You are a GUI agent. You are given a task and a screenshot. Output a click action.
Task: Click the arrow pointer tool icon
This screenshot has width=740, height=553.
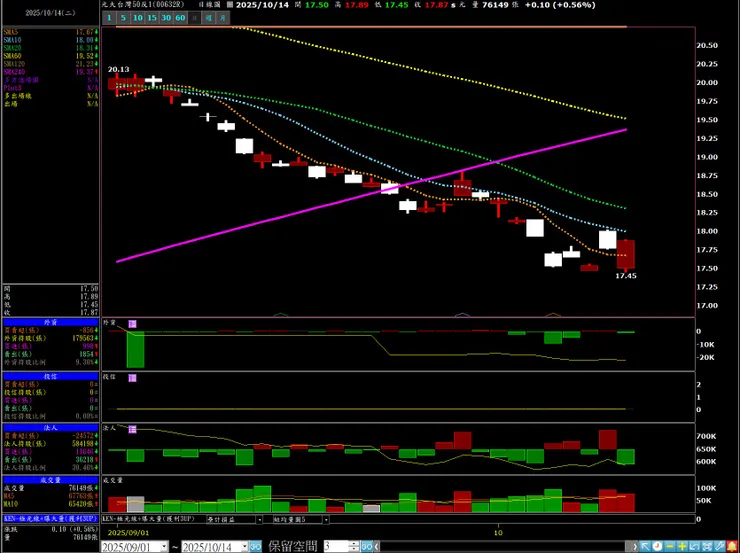coord(645,546)
